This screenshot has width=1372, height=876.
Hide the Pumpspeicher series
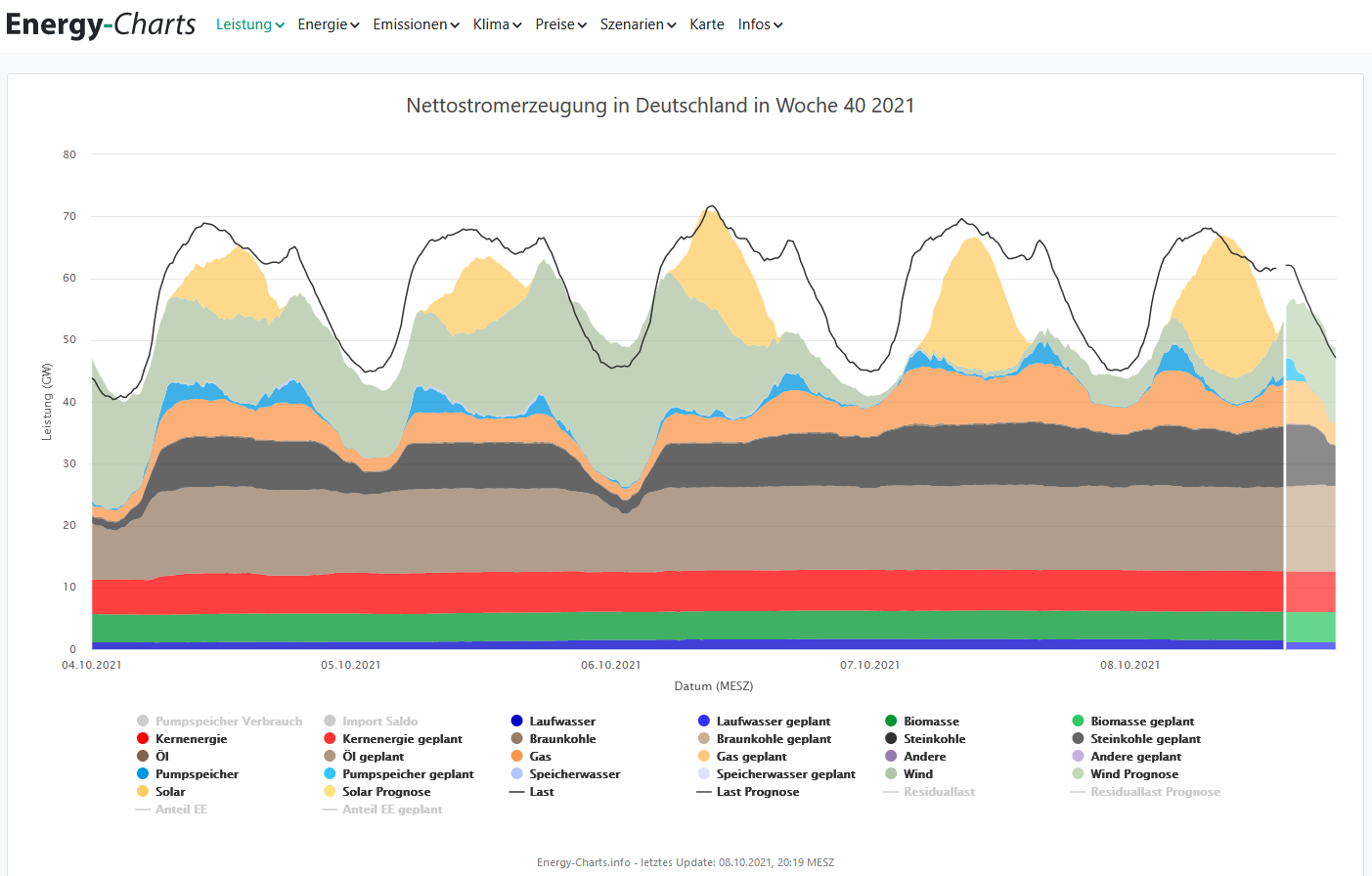click(x=188, y=774)
